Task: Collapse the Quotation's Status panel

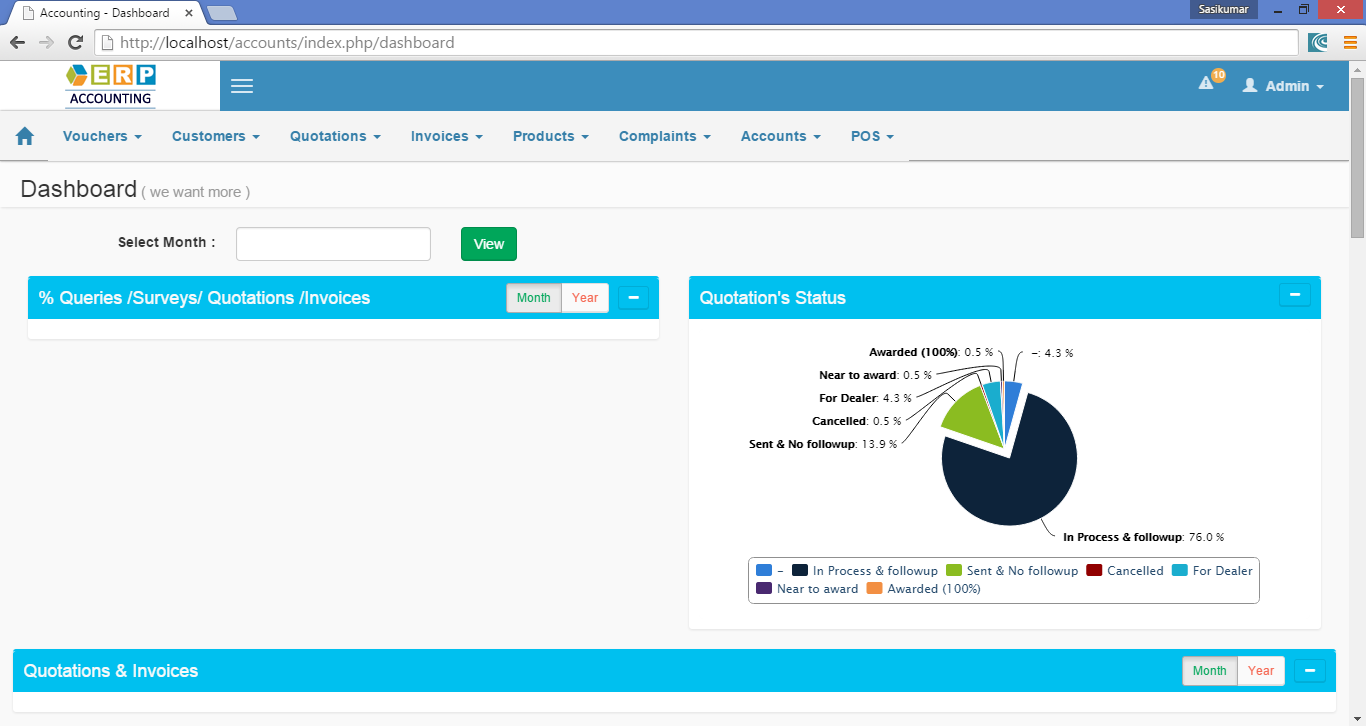Action: [x=1294, y=294]
